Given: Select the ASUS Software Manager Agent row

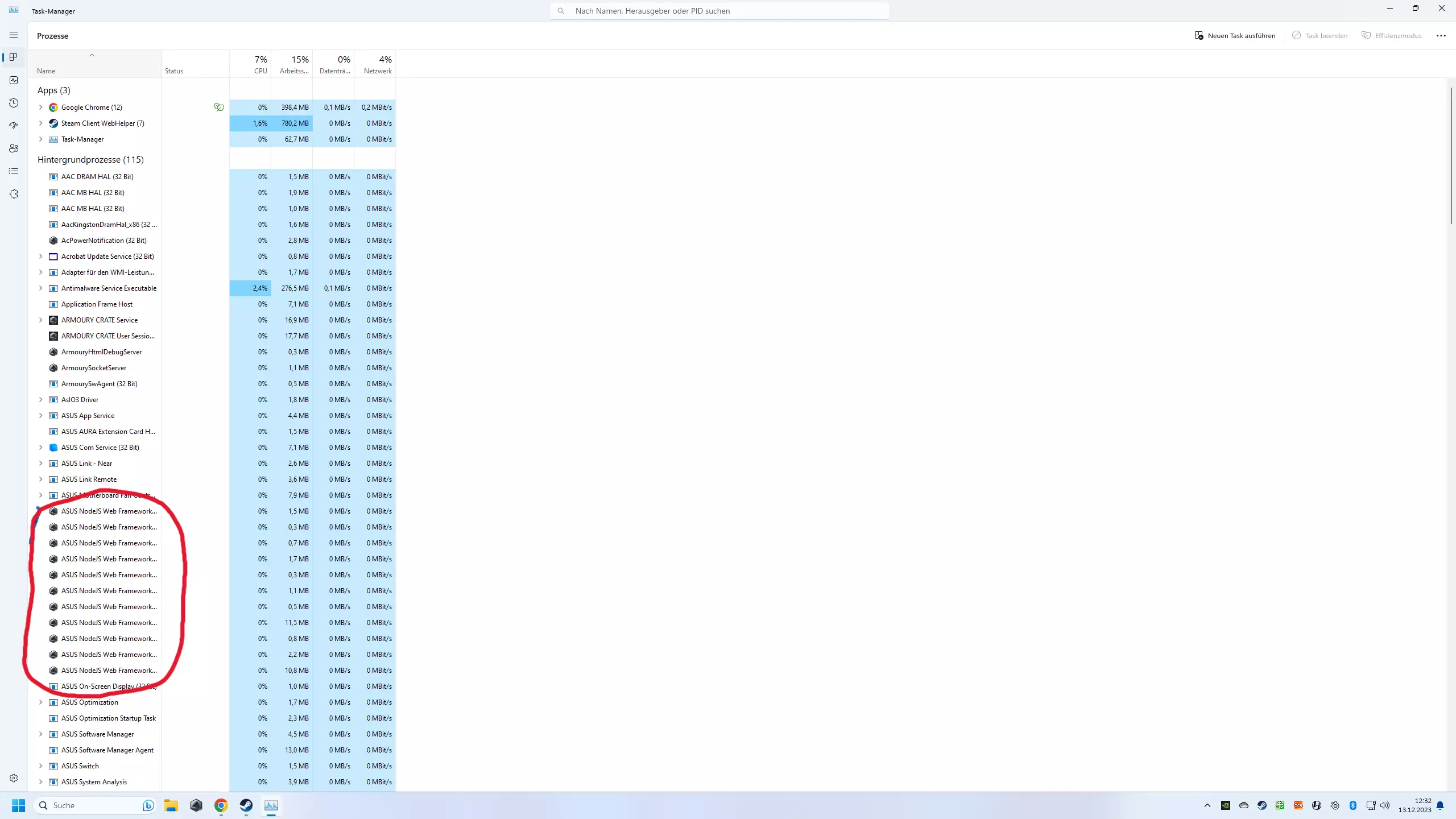Looking at the screenshot, I should tap(212, 750).
